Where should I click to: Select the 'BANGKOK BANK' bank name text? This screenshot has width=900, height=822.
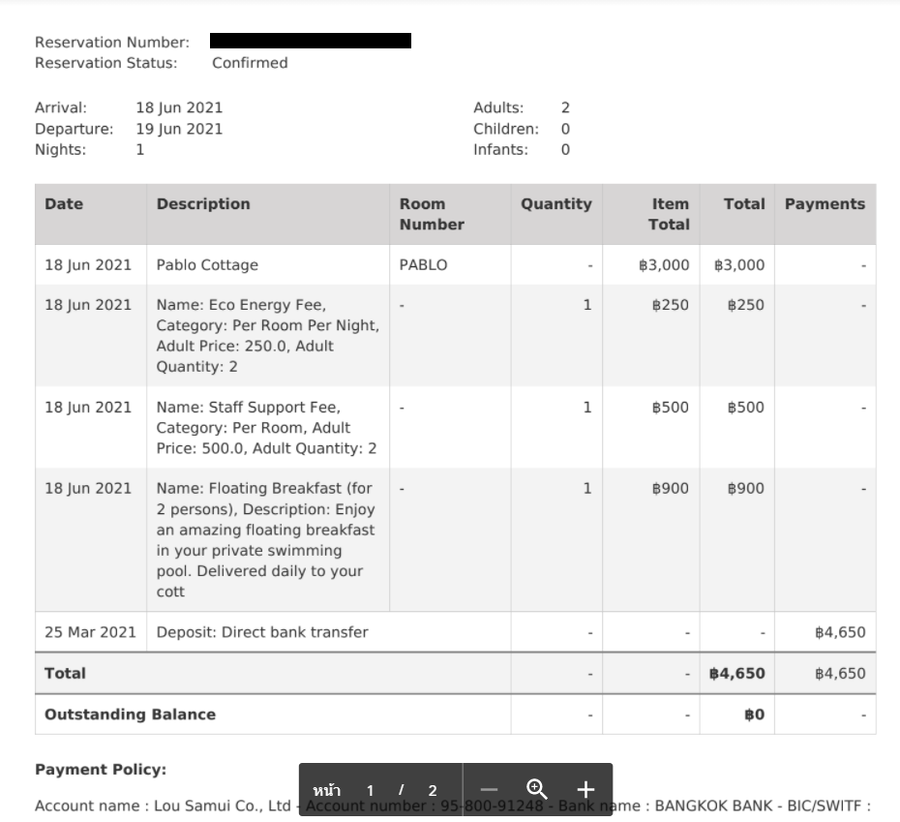(713, 806)
